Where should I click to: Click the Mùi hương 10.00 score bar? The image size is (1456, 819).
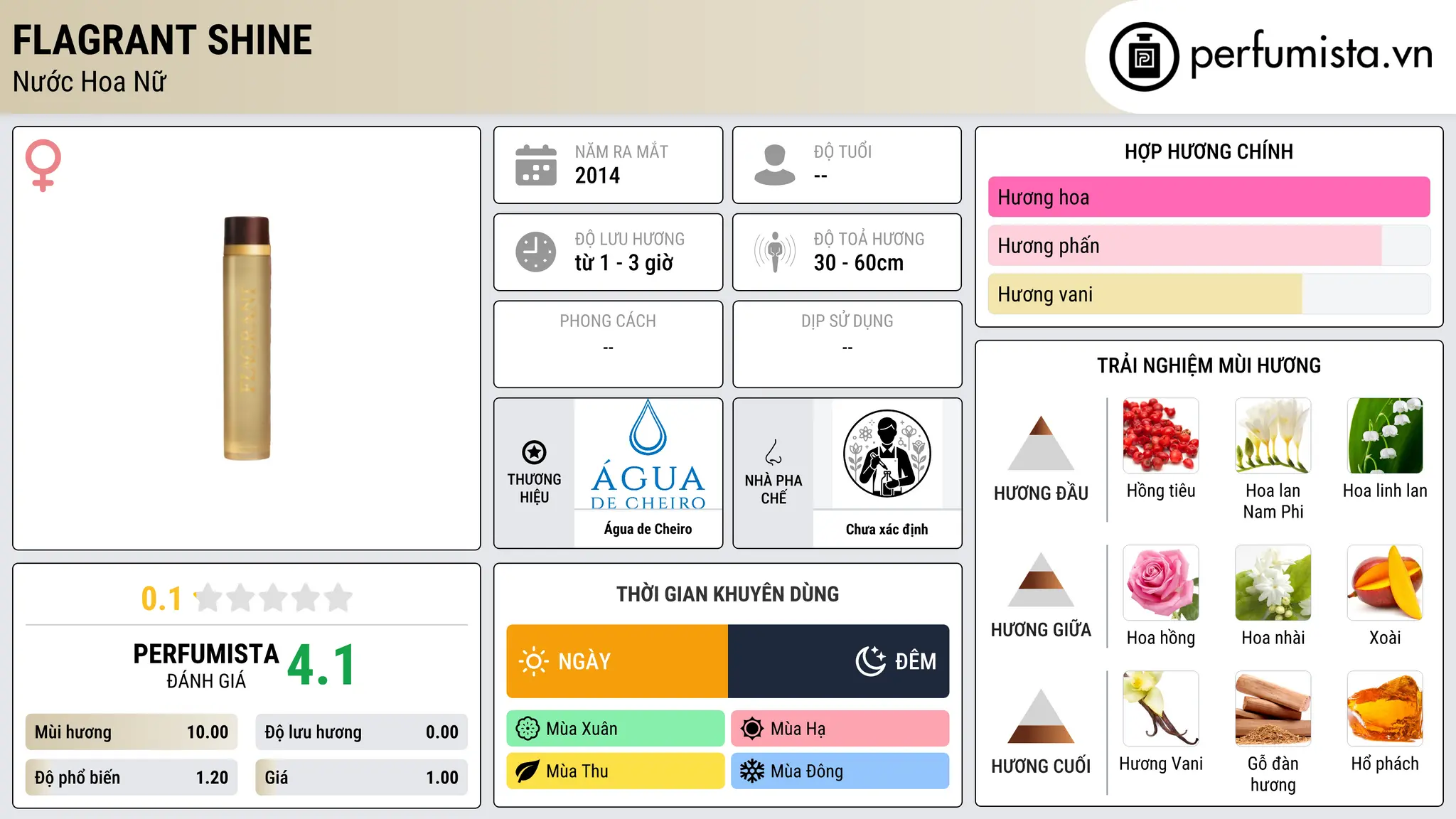[132, 732]
